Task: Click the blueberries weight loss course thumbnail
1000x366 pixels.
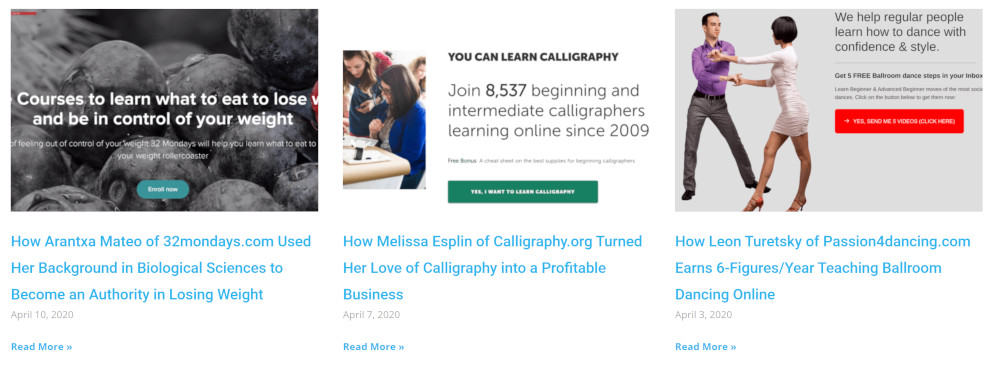Action: pyautogui.click(x=165, y=110)
